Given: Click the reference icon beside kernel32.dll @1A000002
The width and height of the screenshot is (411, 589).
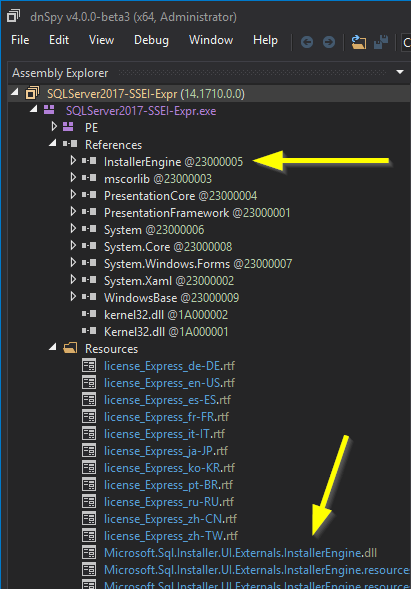Looking at the screenshot, I should [x=89, y=314].
